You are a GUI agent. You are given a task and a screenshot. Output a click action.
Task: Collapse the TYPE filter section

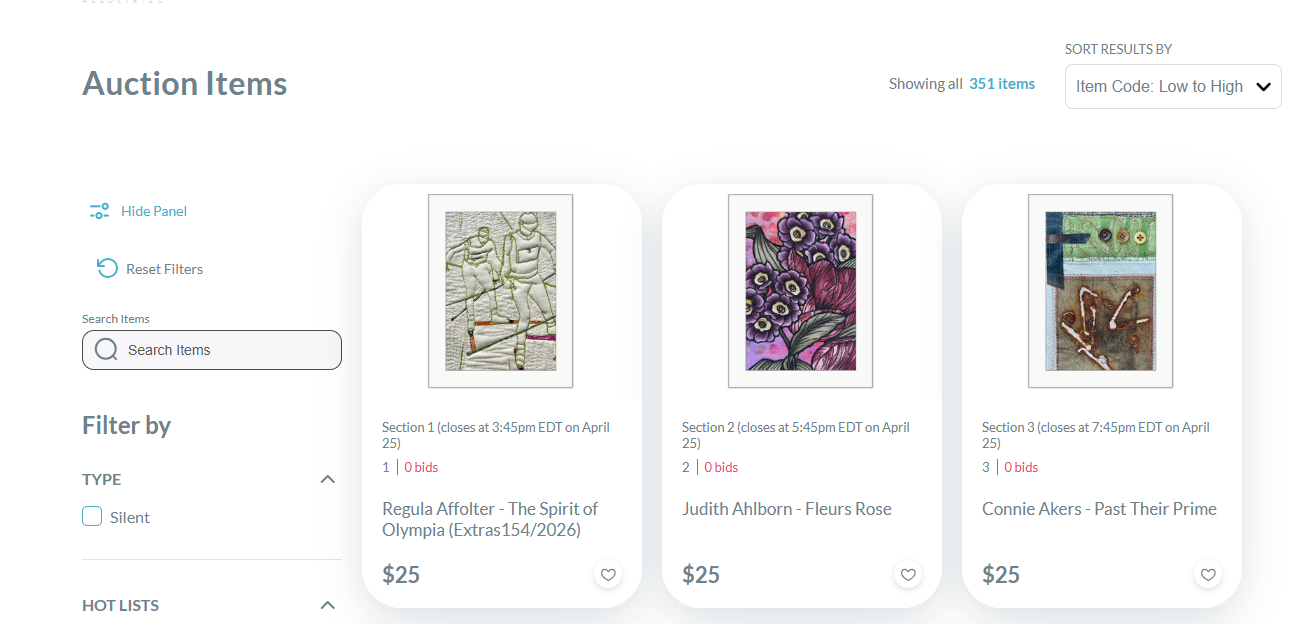328,479
